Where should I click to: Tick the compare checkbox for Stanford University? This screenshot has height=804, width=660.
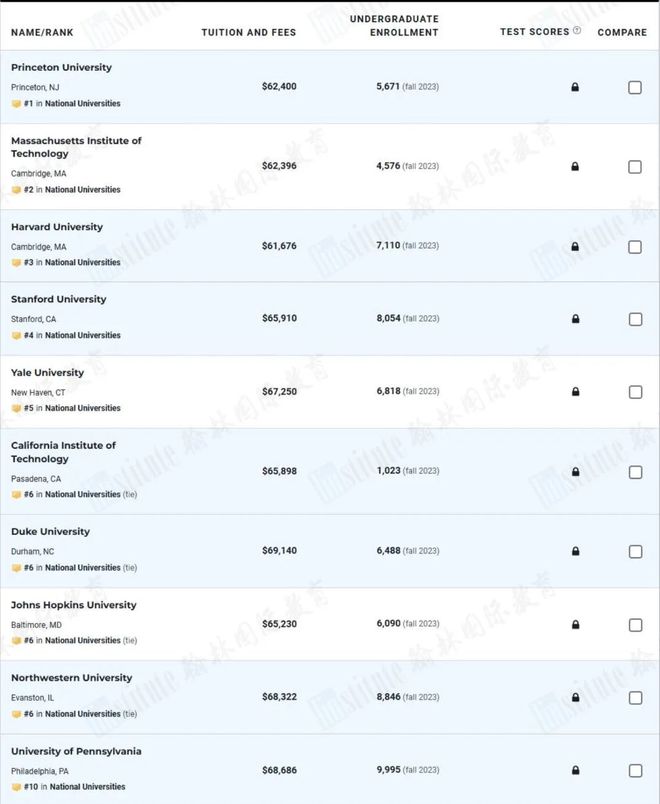pos(635,319)
